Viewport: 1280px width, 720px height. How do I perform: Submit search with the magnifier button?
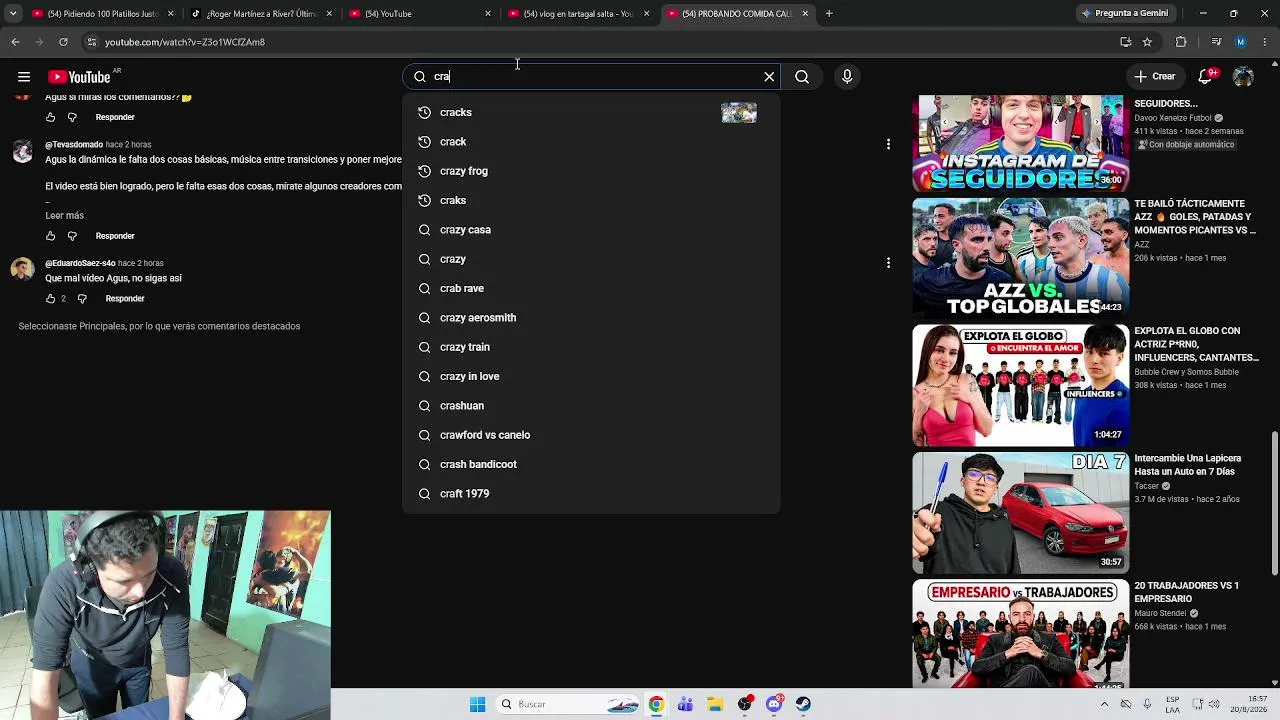(802, 77)
